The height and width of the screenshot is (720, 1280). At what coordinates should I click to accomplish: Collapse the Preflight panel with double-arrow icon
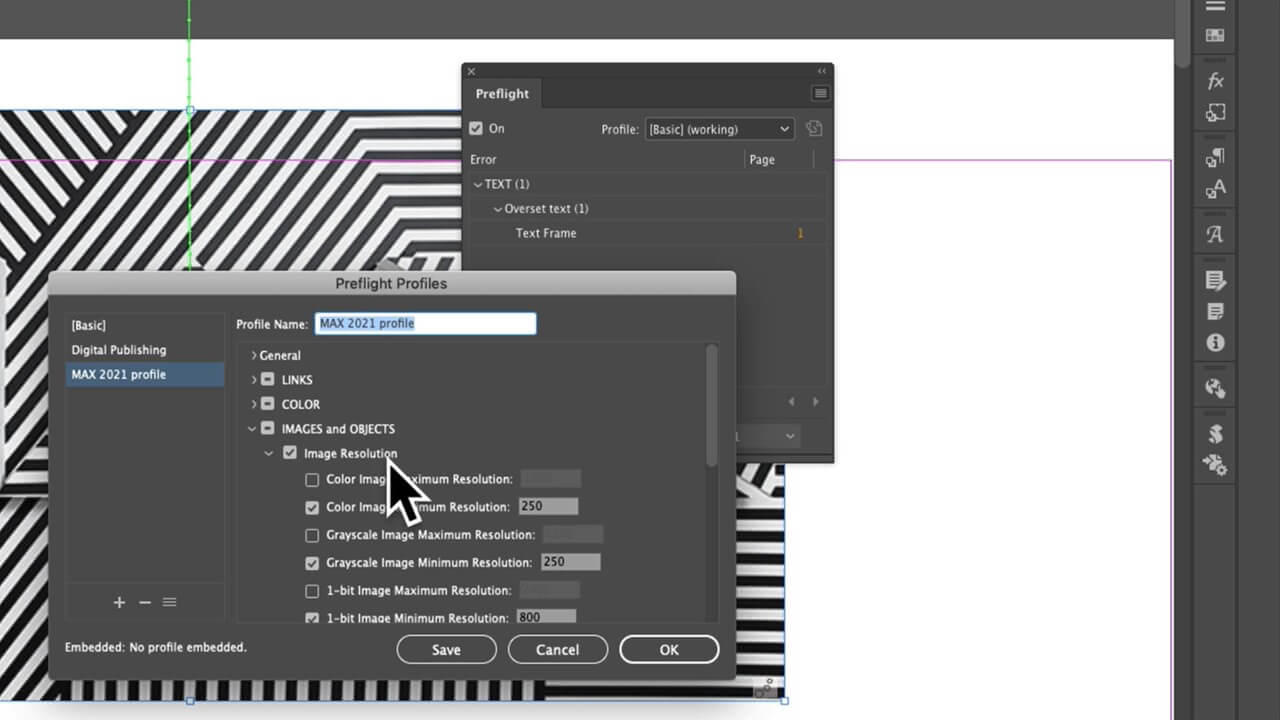pyautogui.click(x=822, y=71)
